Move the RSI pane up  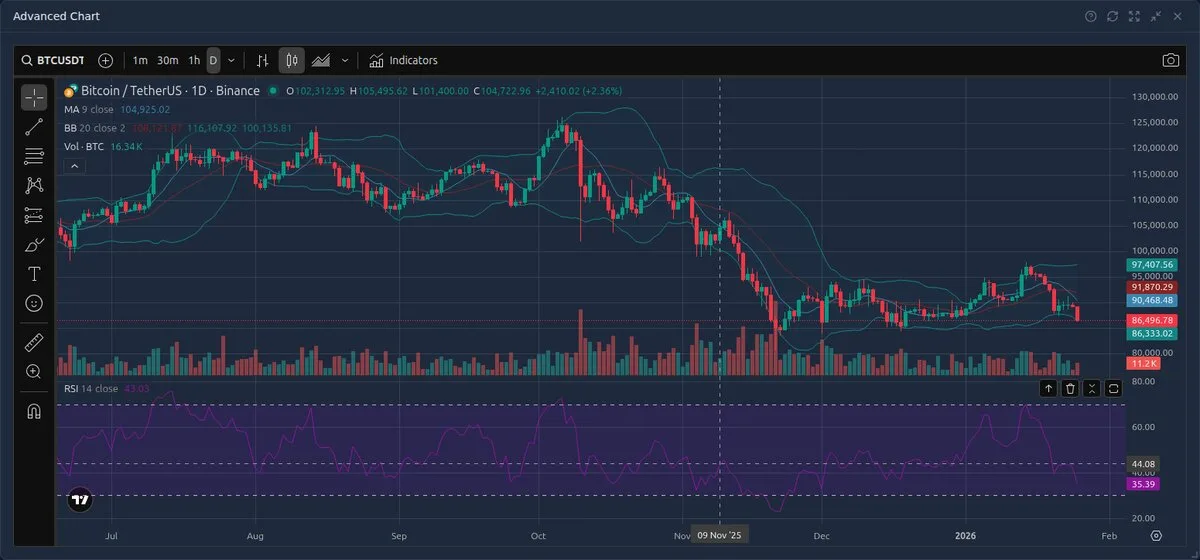(1048, 388)
